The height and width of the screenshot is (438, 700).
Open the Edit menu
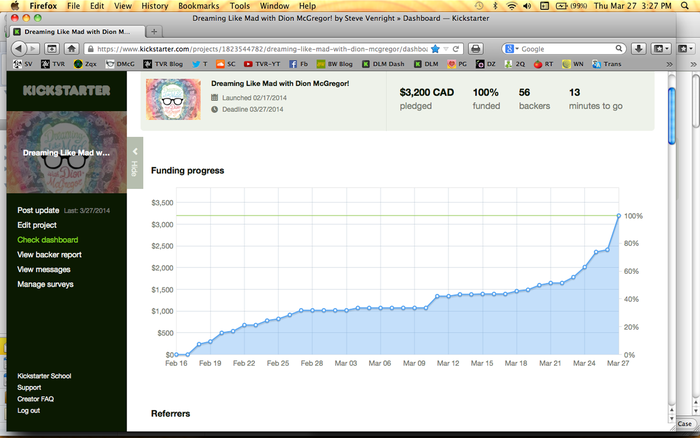click(x=97, y=6)
